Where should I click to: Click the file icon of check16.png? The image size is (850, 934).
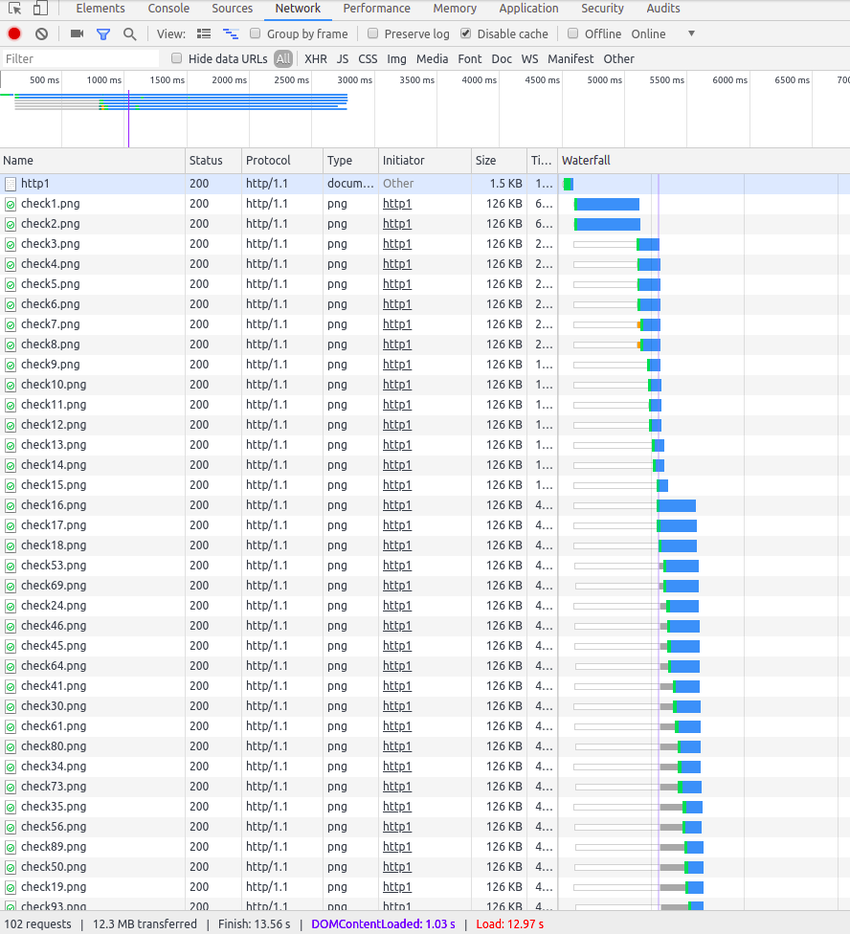point(10,506)
